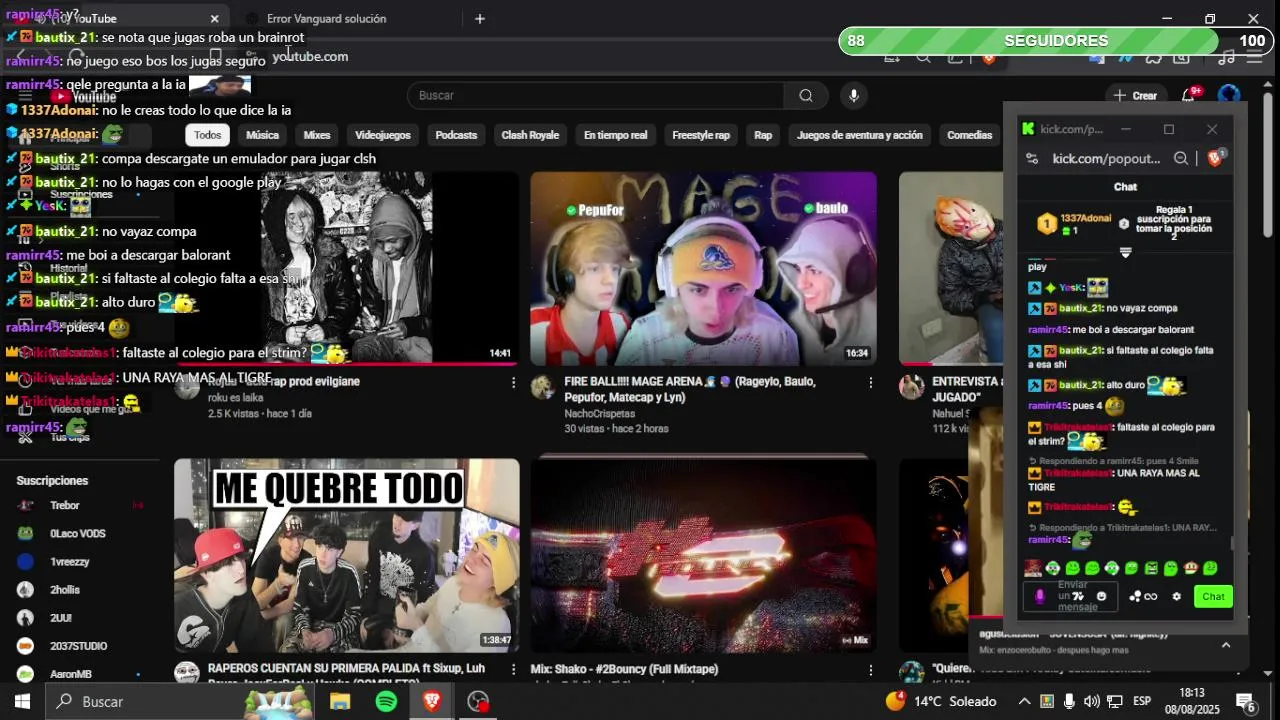
Task: Select the Podcasts filter chip
Action: [456, 135]
